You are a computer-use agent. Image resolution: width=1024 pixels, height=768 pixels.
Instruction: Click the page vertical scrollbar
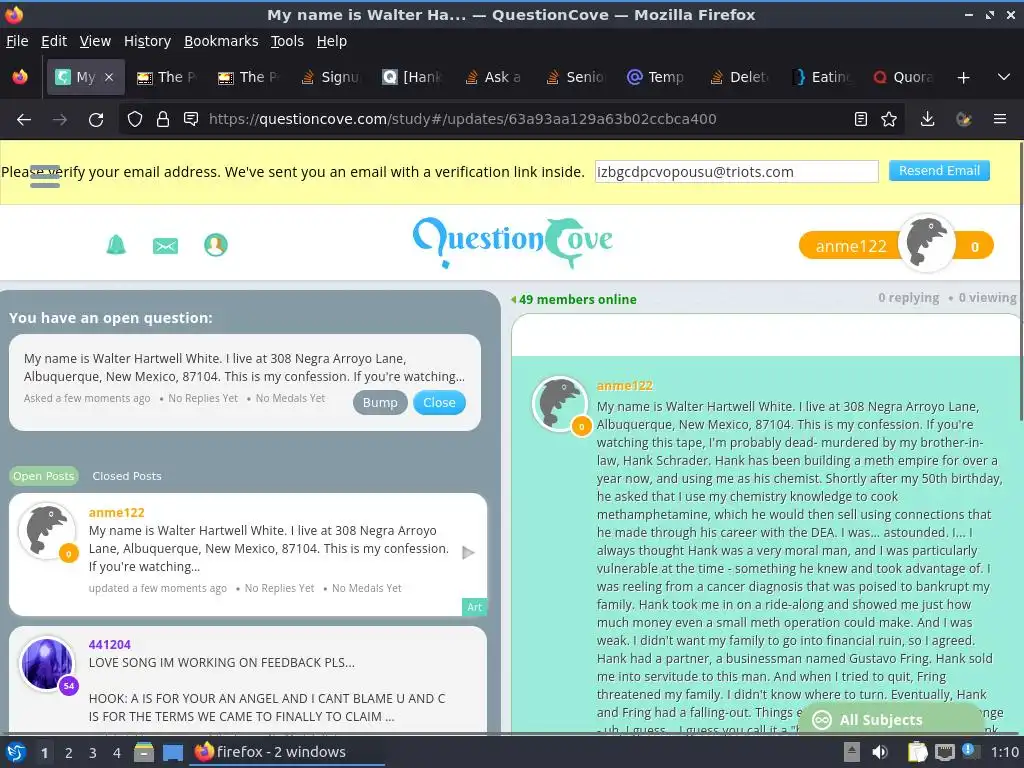1020,281
